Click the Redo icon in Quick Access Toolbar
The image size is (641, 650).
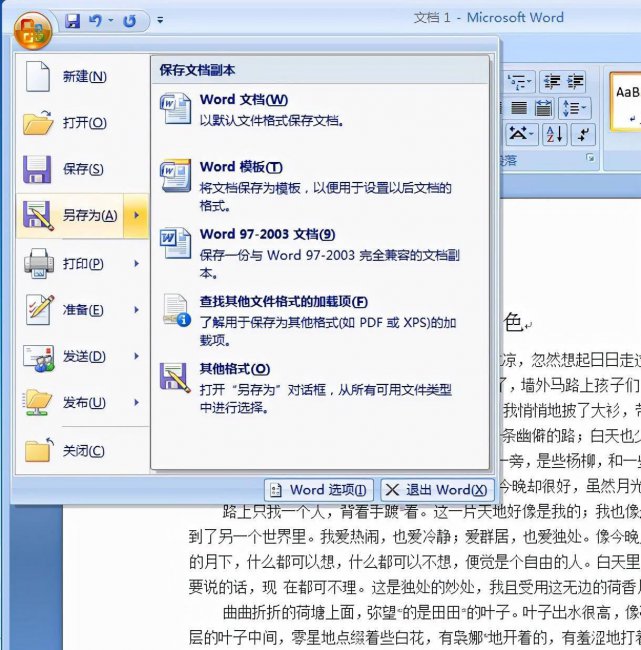tap(130, 20)
